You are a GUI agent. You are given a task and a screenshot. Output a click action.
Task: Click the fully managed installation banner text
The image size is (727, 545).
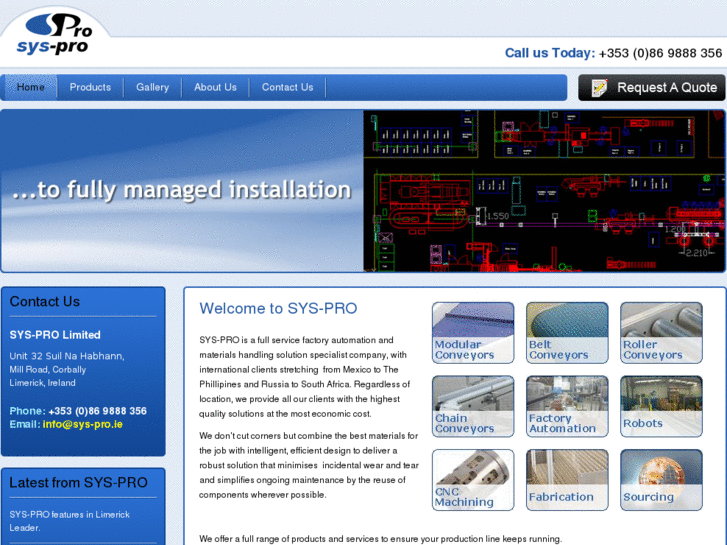[181, 190]
